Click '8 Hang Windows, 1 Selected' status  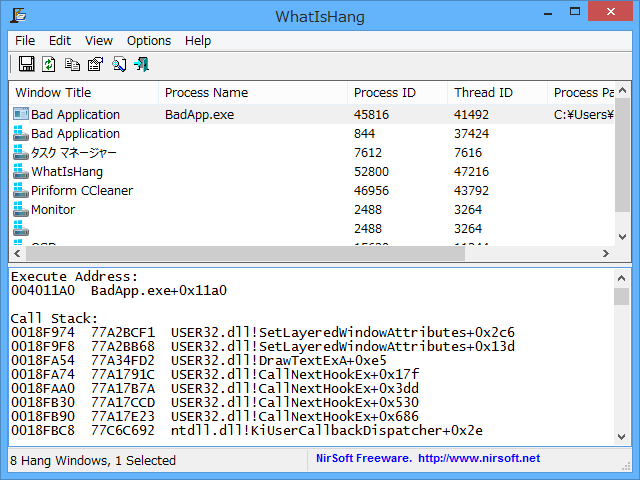(93, 460)
